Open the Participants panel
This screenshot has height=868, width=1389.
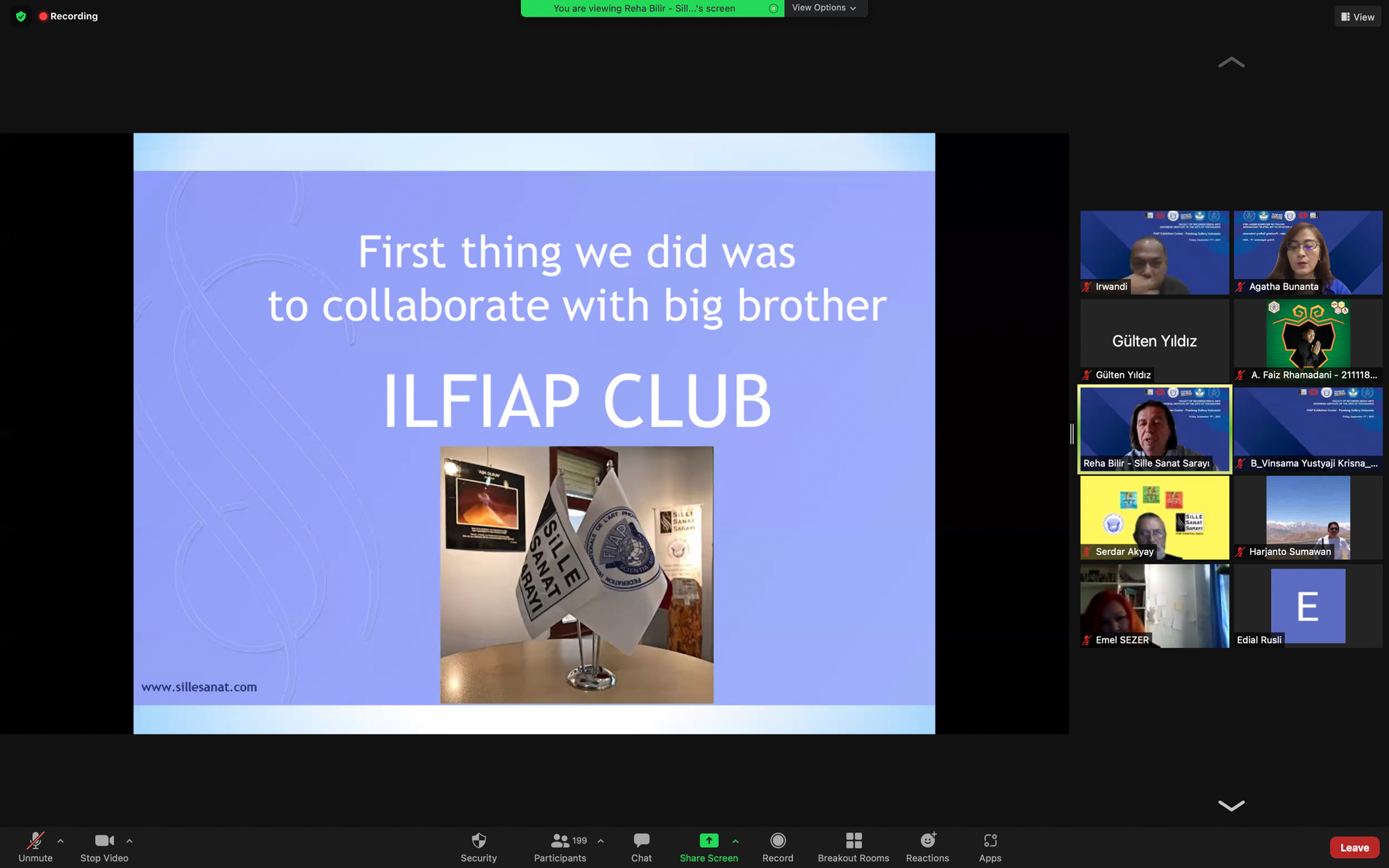[560, 847]
